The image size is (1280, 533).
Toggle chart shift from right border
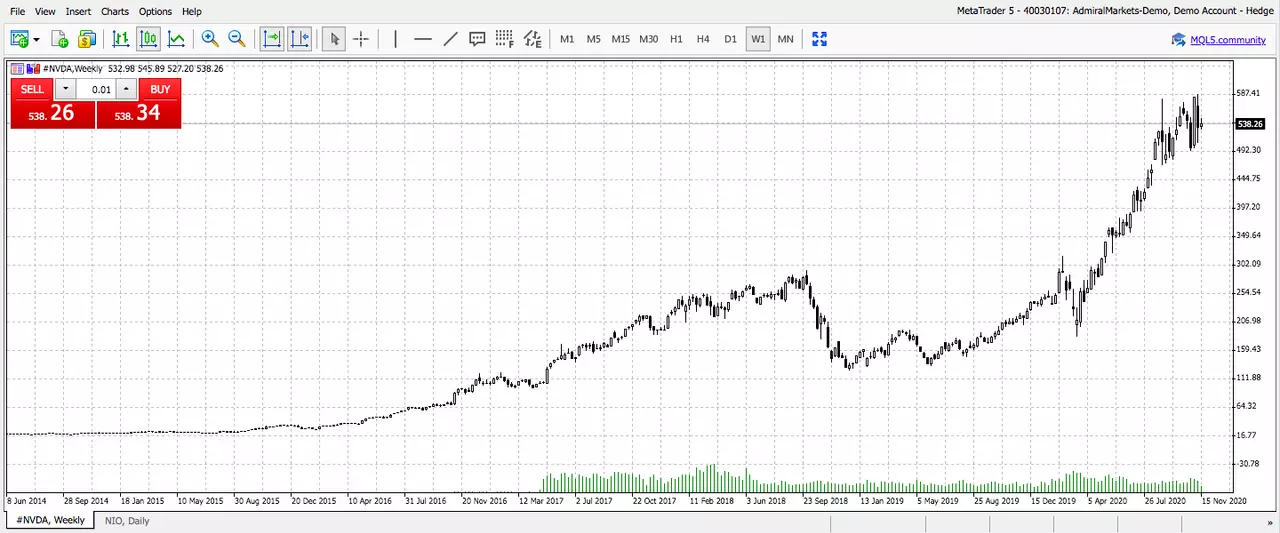[300, 39]
